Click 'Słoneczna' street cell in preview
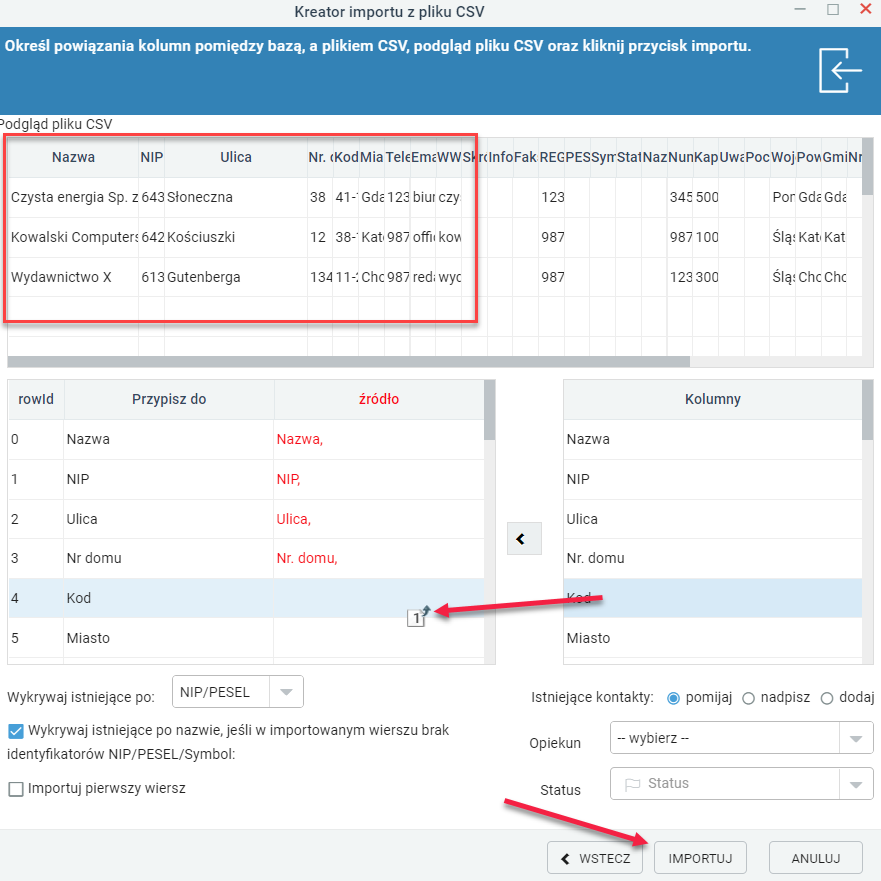The width and height of the screenshot is (881, 881). click(x=236, y=197)
